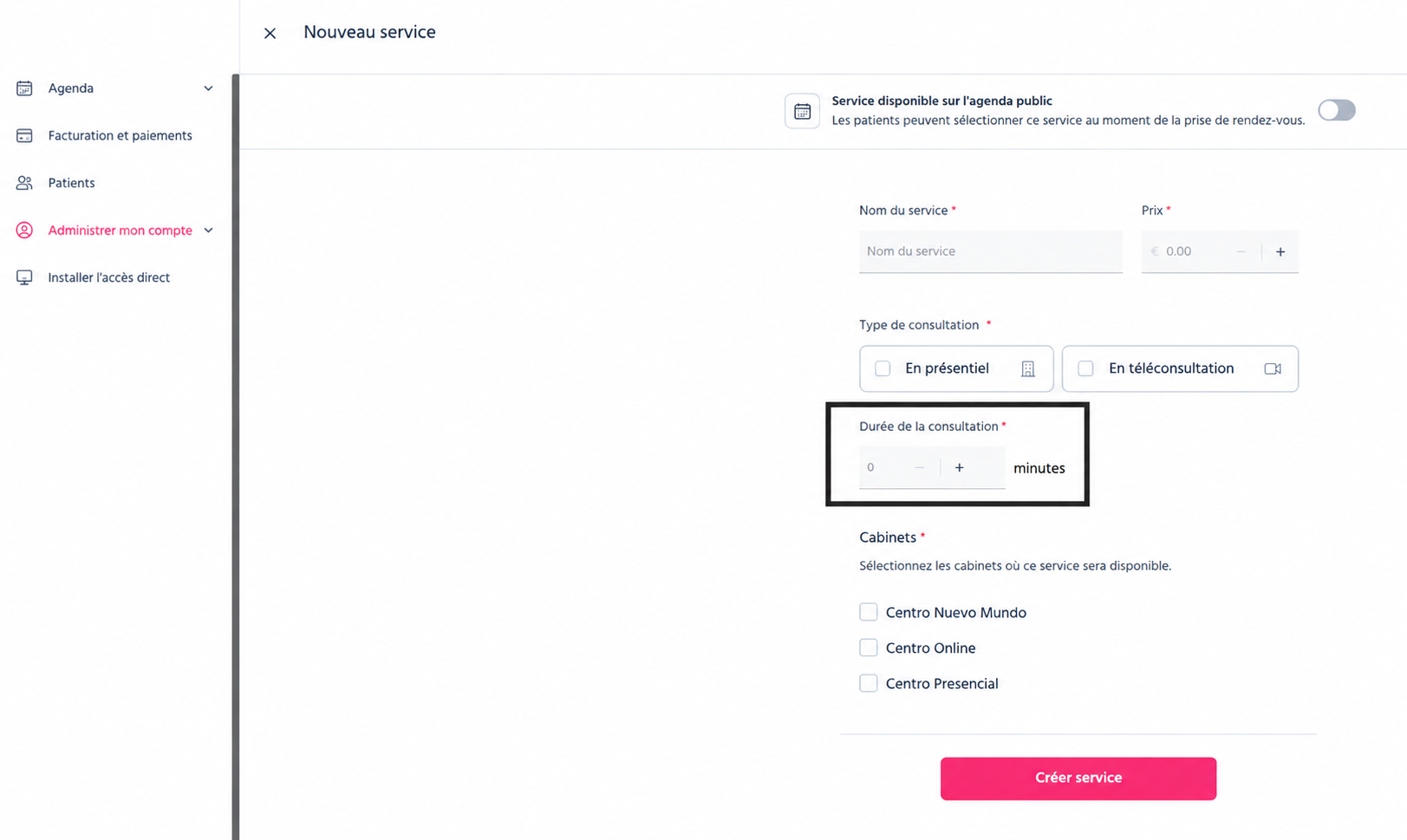Click the calendar icon beside agenda public
Image resolution: width=1407 pixels, height=840 pixels.
click(x=802, y=111)
